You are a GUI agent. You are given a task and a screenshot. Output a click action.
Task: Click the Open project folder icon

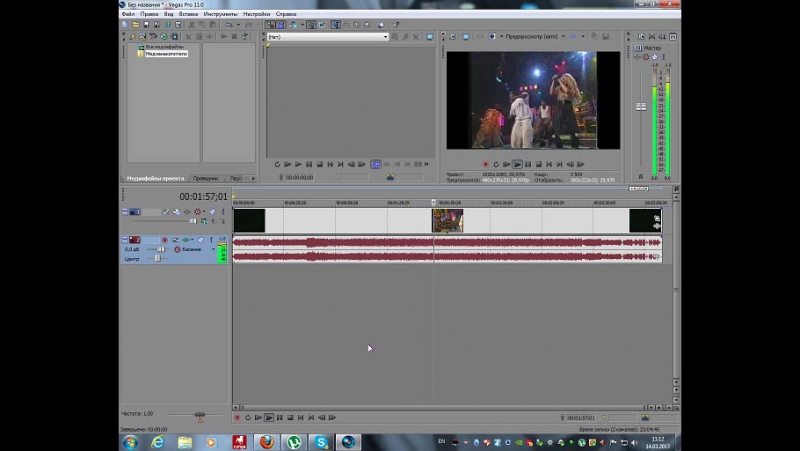[x=135, y=25]
